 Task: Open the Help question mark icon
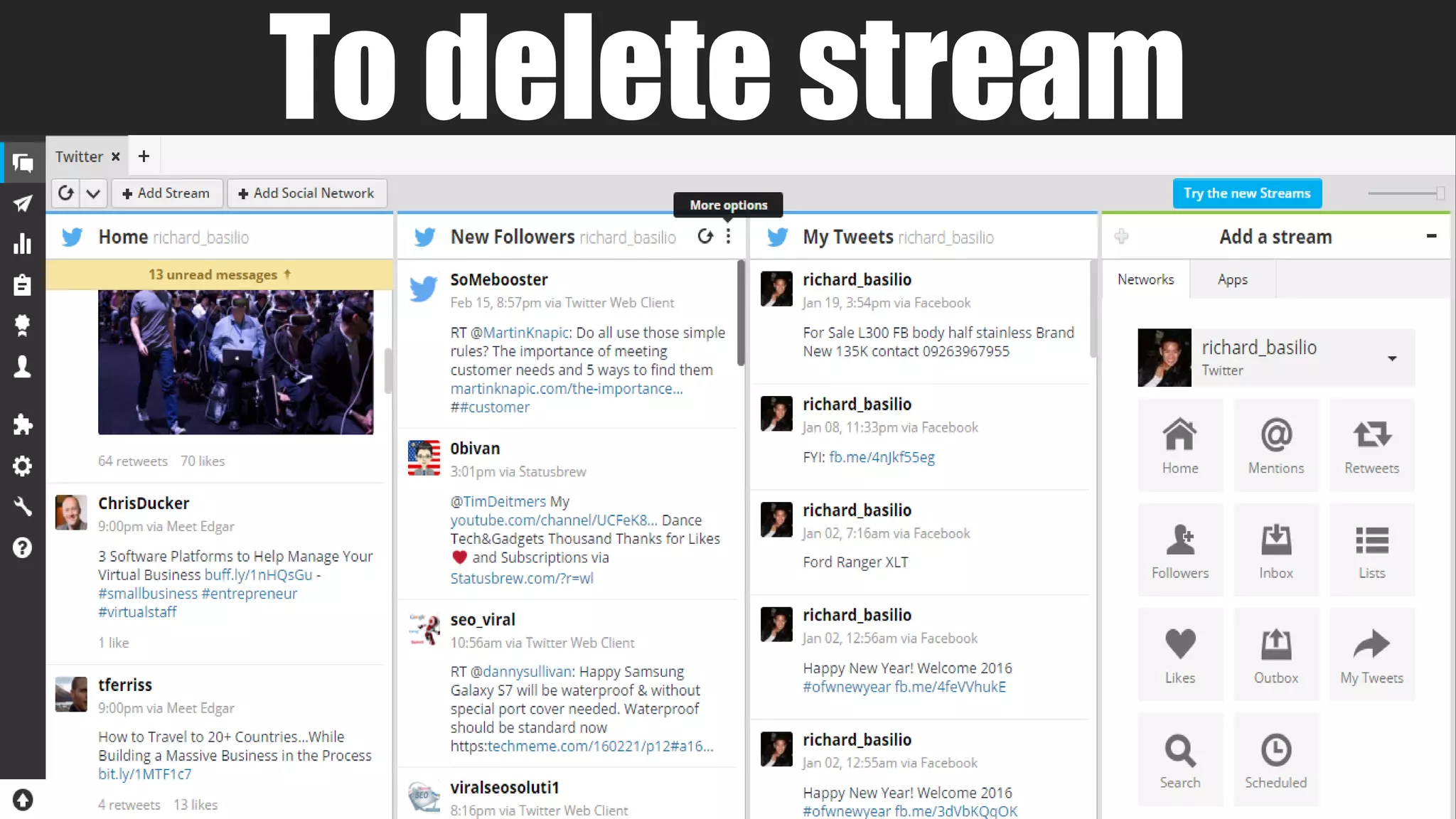click(23, 547)
